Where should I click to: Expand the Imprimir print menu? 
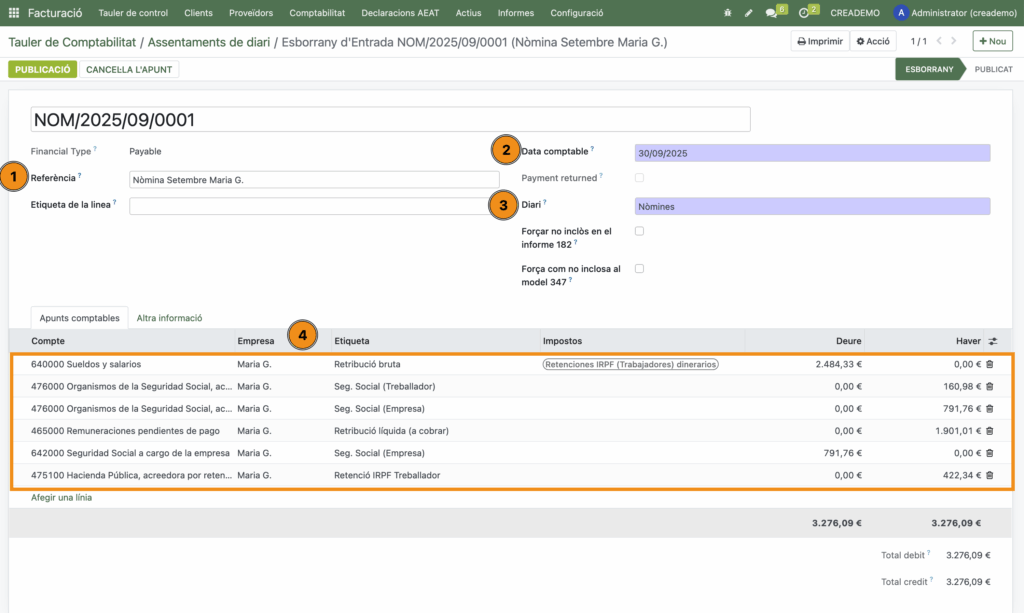pos(819,42)
